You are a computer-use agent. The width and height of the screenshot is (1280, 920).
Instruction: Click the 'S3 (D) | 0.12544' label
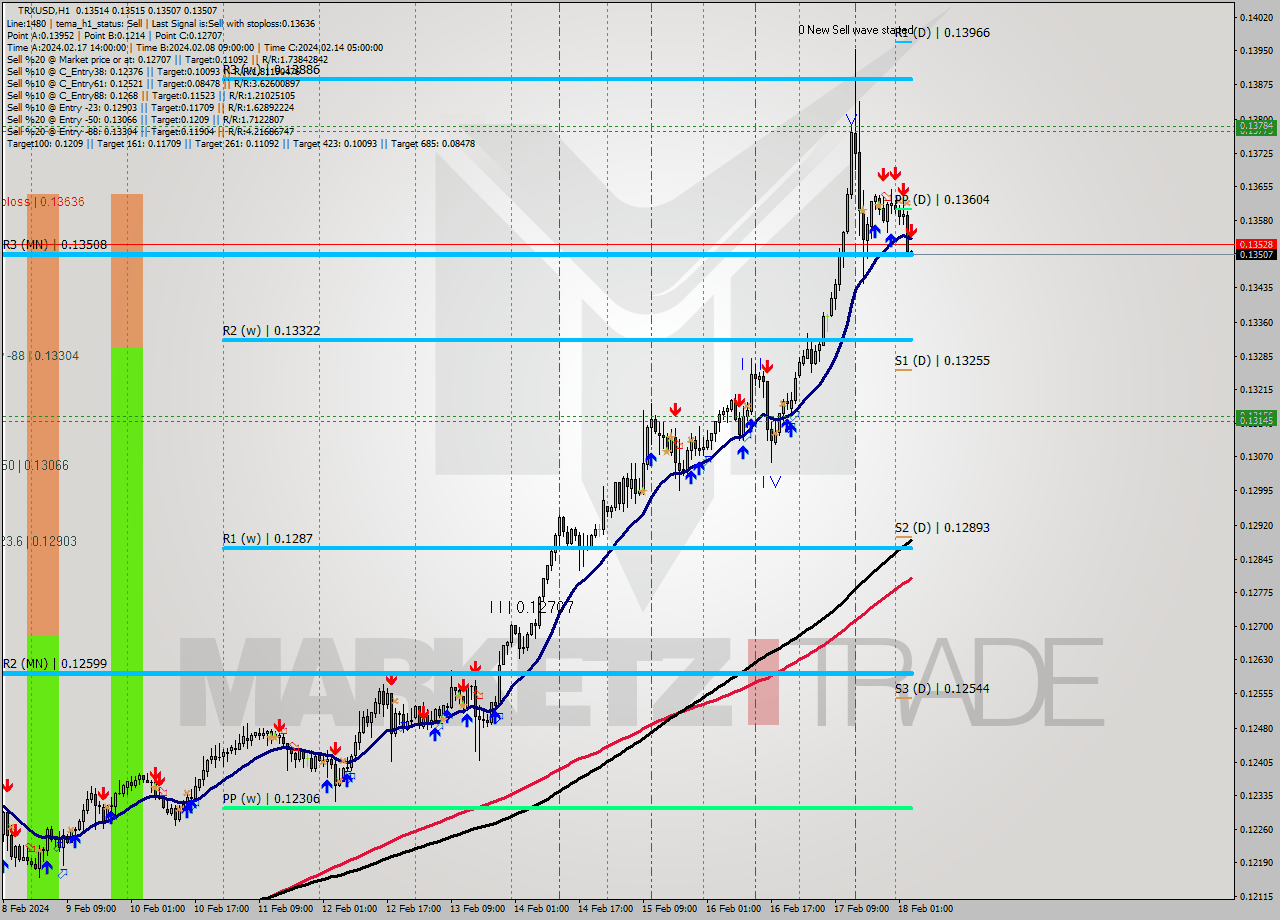[942, 688]
